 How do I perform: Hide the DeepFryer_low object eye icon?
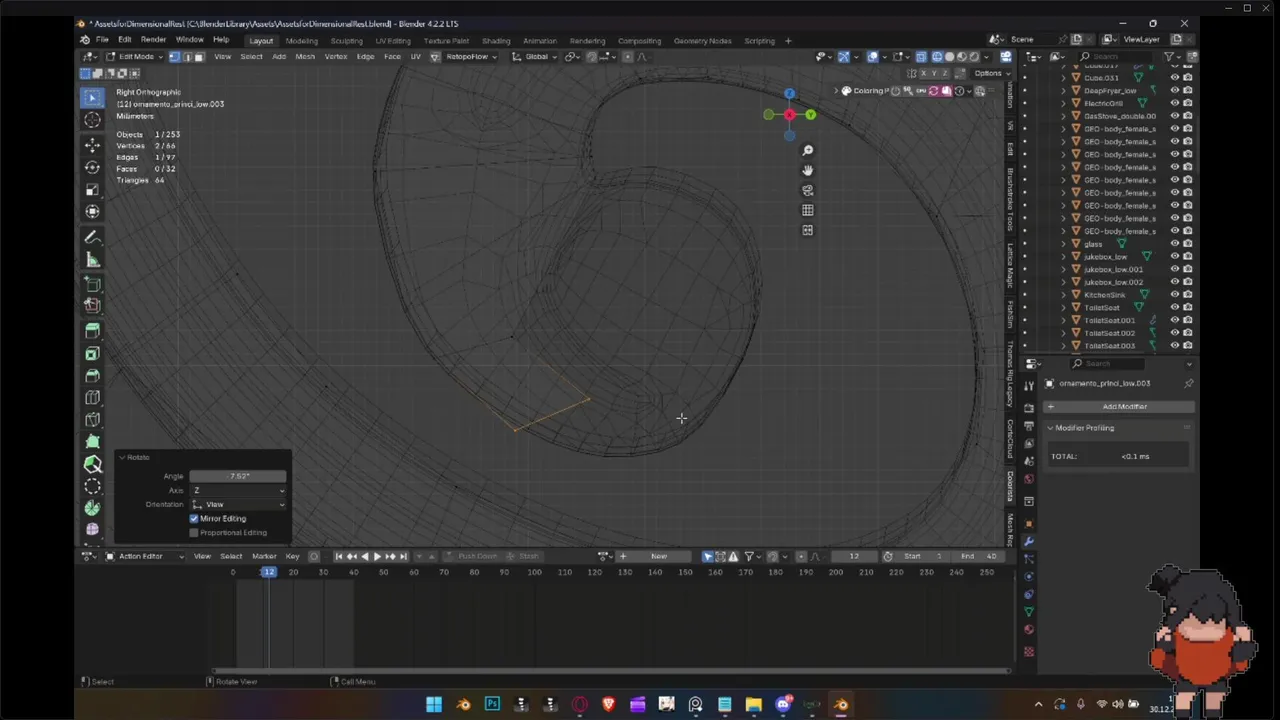click(1175, 90)
